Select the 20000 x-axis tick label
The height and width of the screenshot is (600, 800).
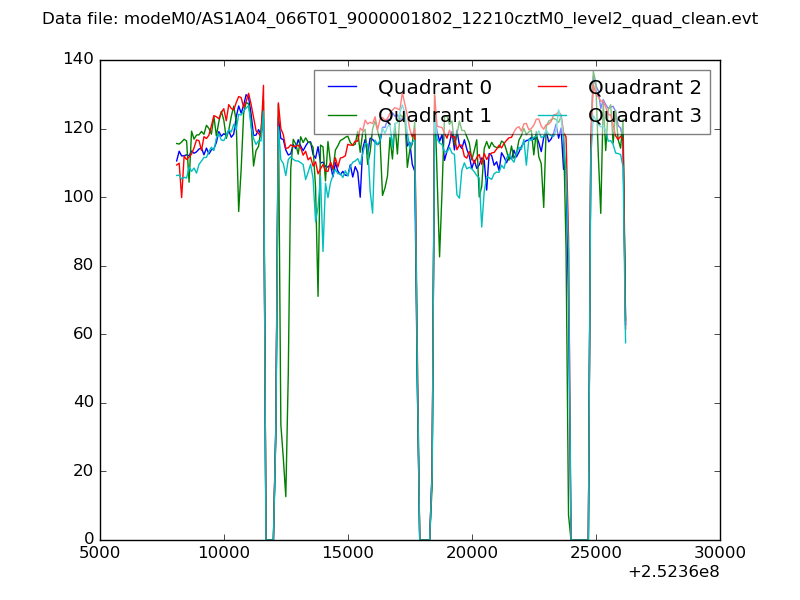[x=472, y=553]
